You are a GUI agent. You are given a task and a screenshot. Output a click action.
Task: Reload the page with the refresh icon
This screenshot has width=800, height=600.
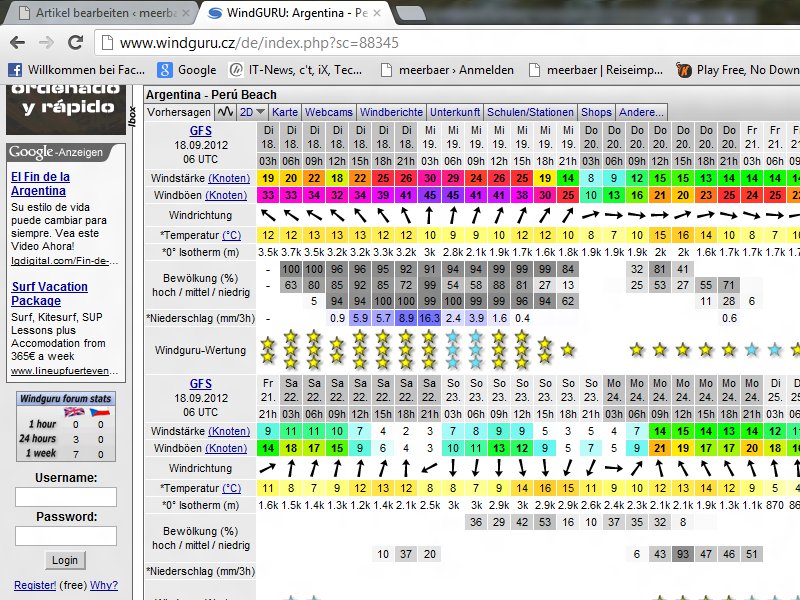(x=76, y=42)
